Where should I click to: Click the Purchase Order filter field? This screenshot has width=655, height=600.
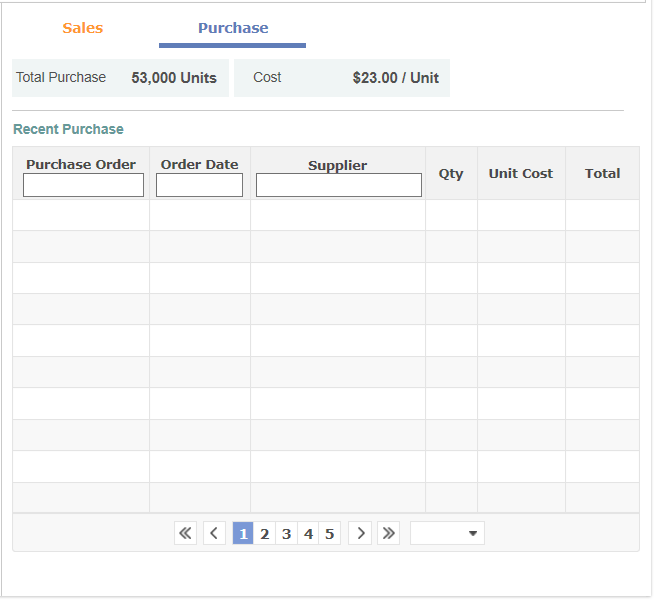click(x=83, y=185)
